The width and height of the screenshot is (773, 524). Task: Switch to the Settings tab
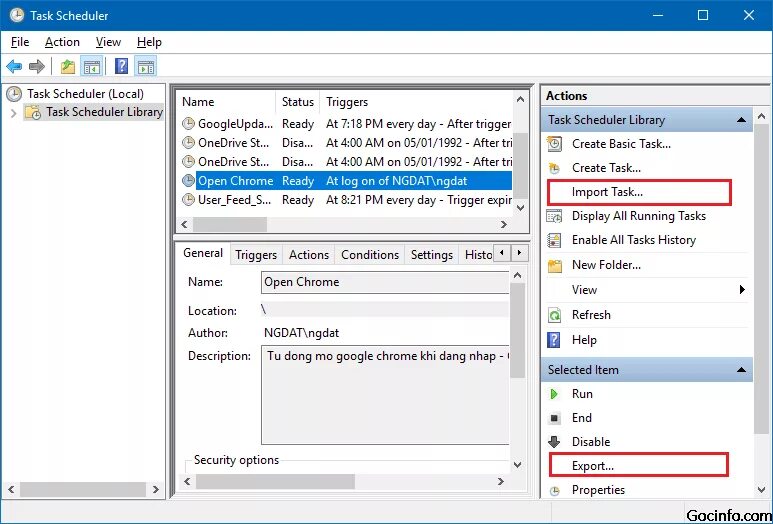[x=431, y=255]
